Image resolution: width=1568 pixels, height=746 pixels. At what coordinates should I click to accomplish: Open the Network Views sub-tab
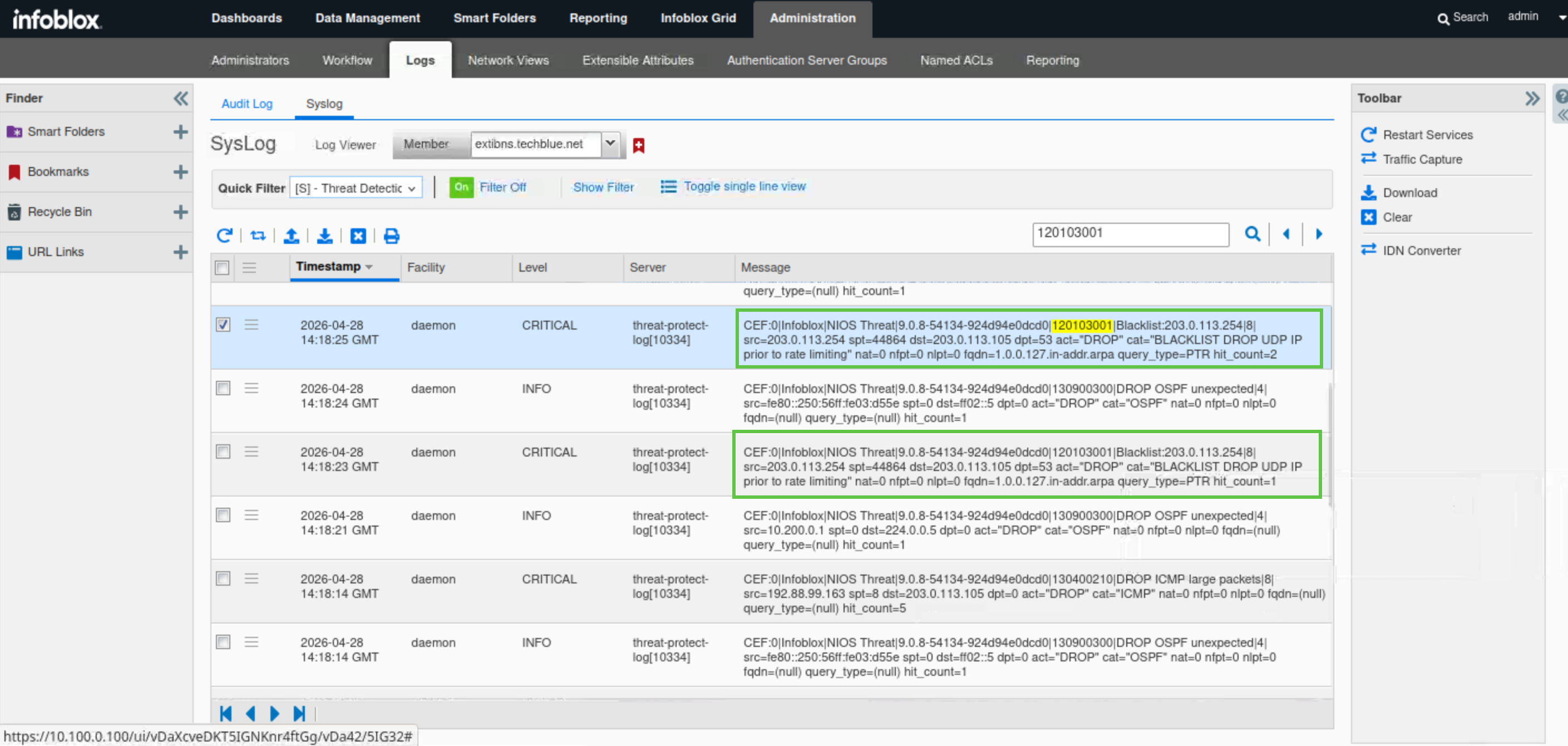[x=508, y=60]
